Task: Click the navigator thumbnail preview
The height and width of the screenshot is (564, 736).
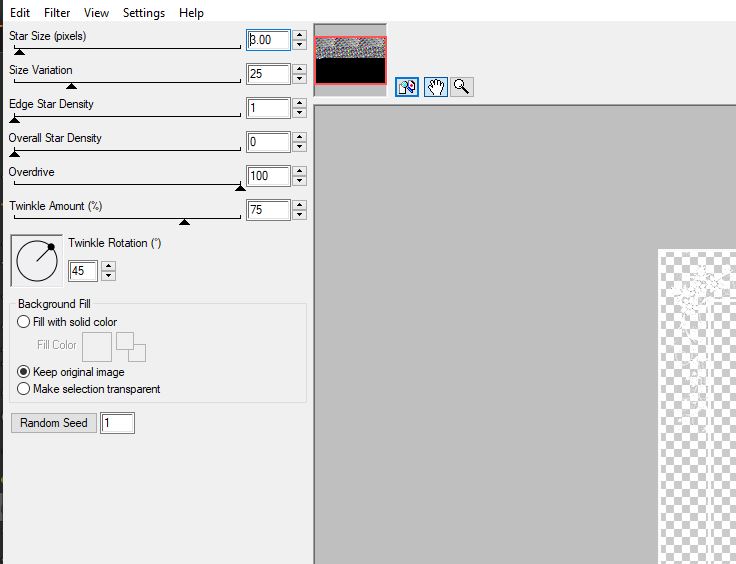Action: (x=350, y=60)
